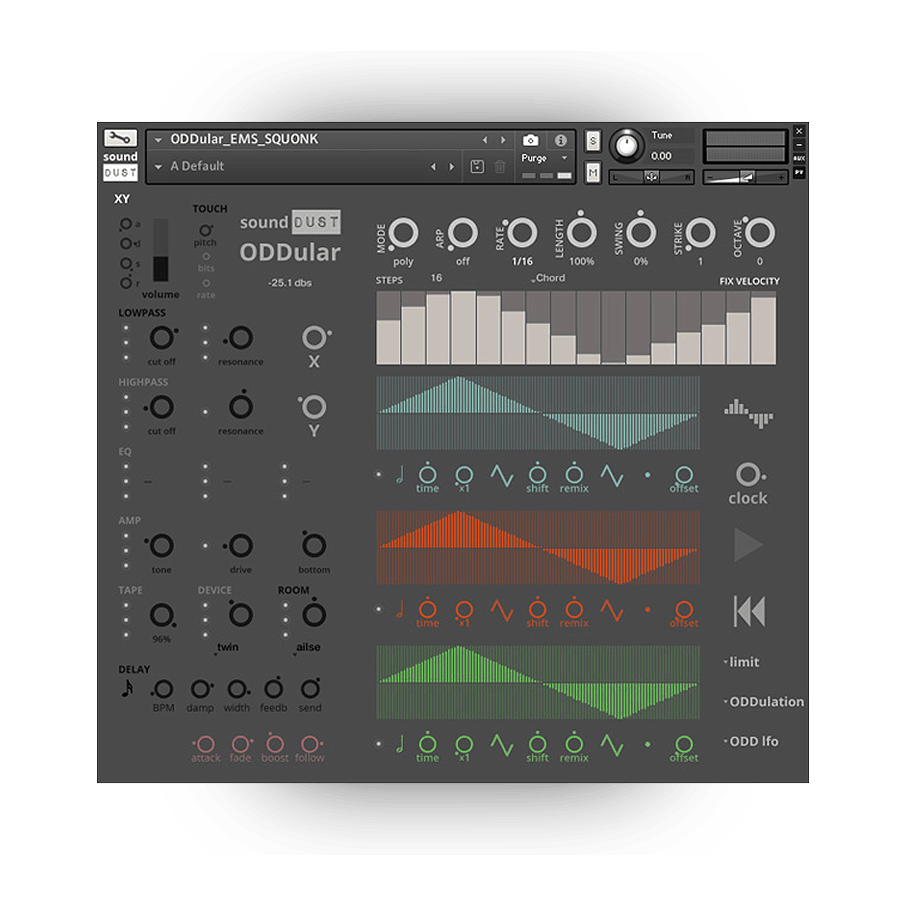Click the orange x1 multiplier knob

464,609
